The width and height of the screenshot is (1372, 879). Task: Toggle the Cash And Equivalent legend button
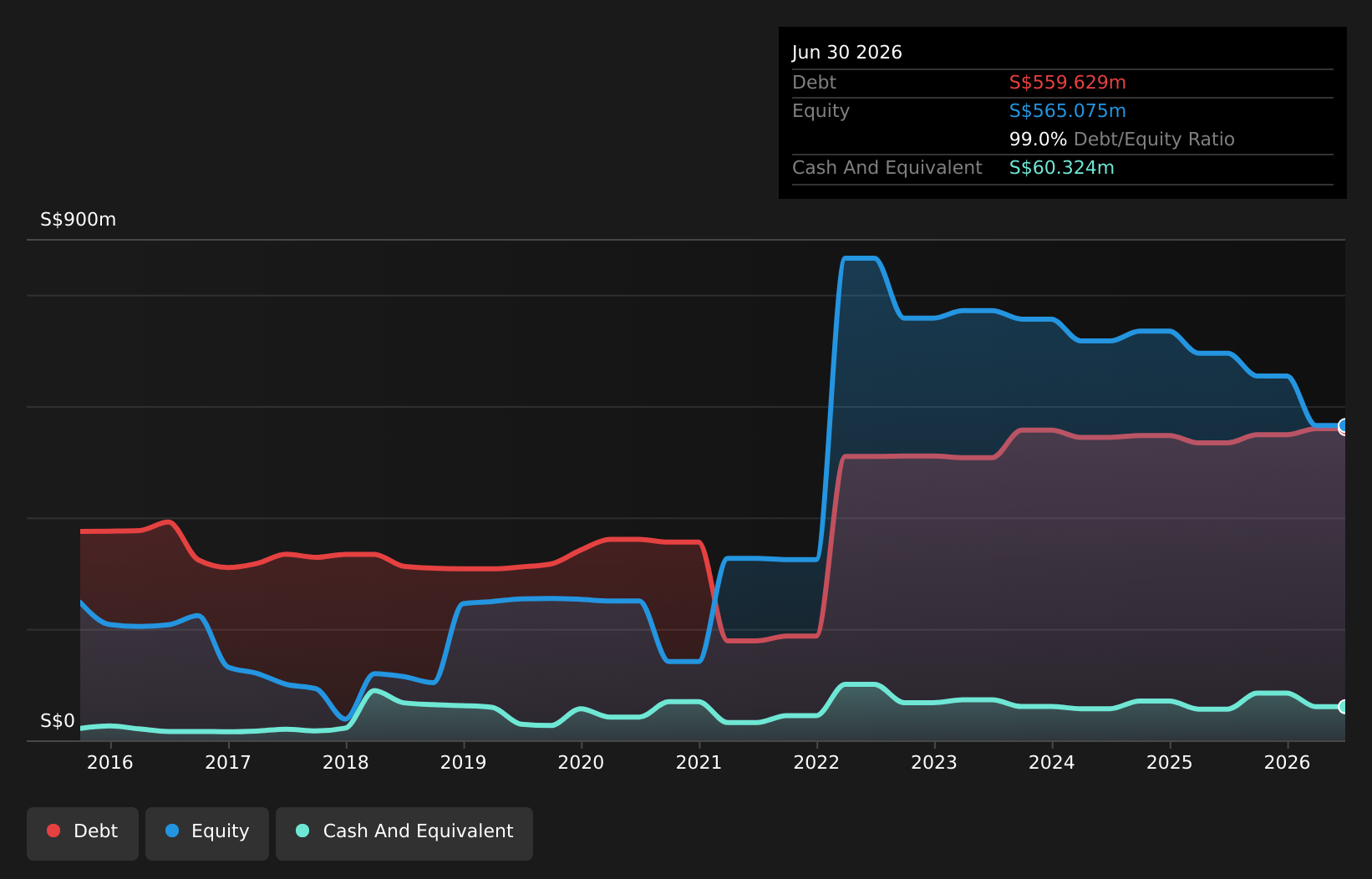(404, 833)
